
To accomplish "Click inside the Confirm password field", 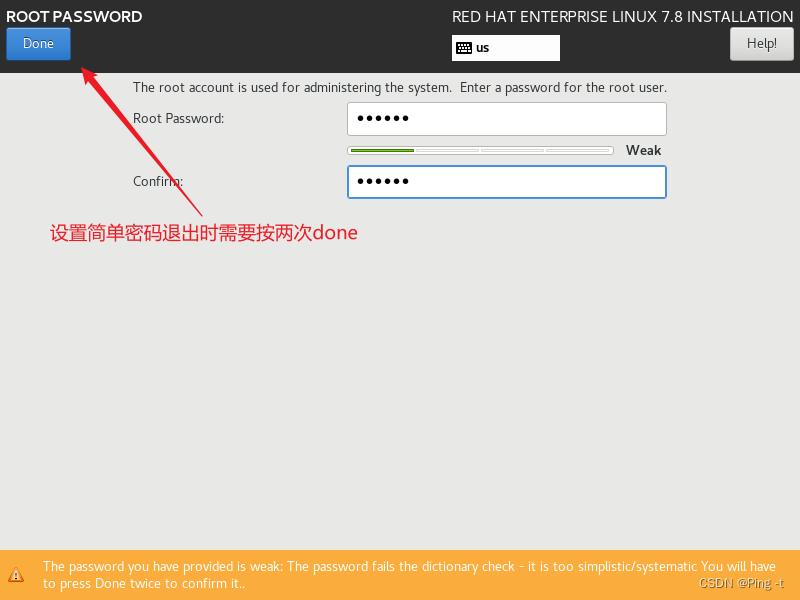I will coord(505,181).
